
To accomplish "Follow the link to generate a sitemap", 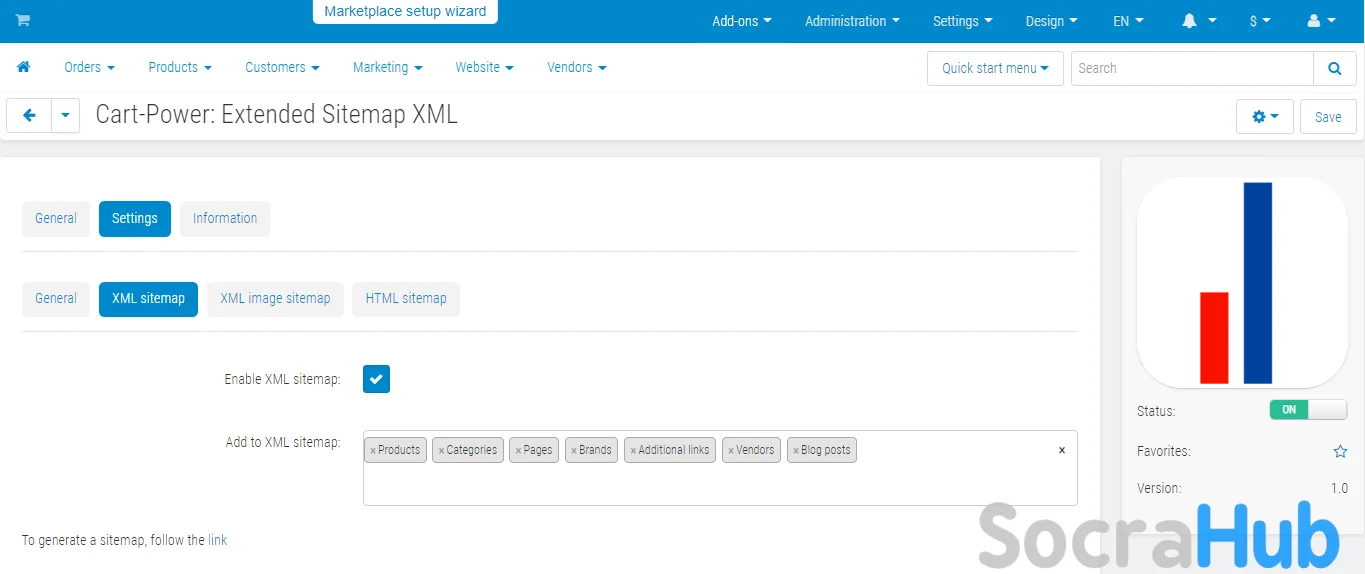I will [x=217, y=540].
